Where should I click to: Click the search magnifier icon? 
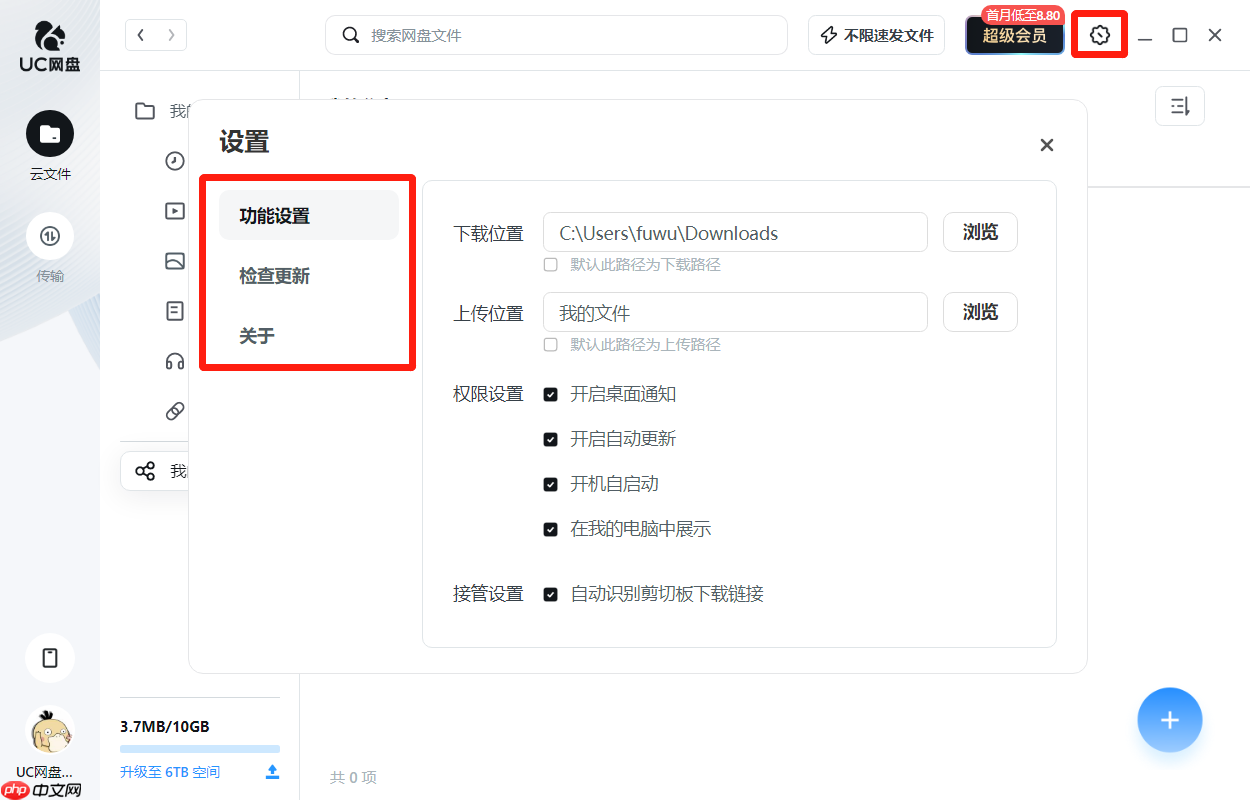point(351,35)
